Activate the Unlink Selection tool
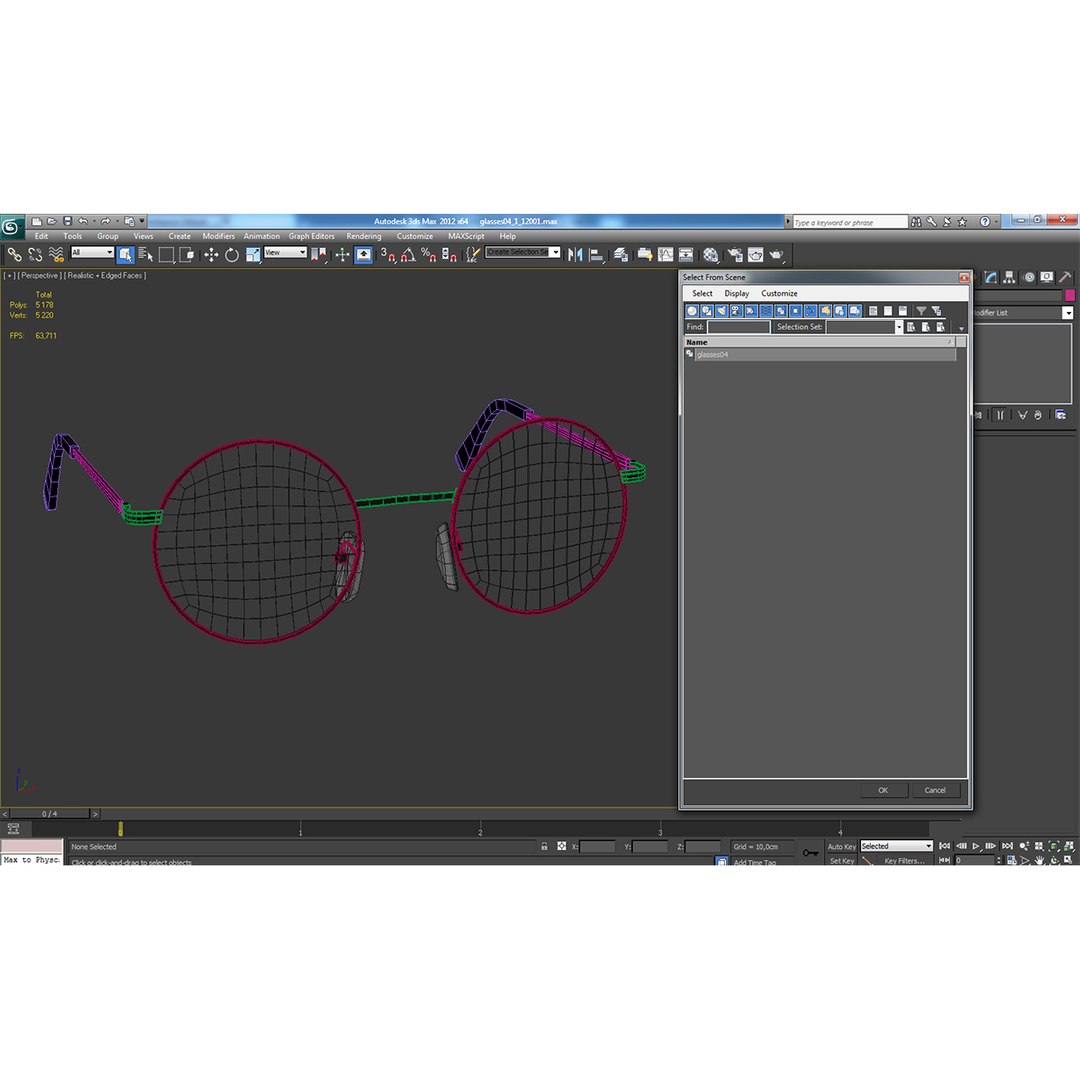 (x=35, y=255)
